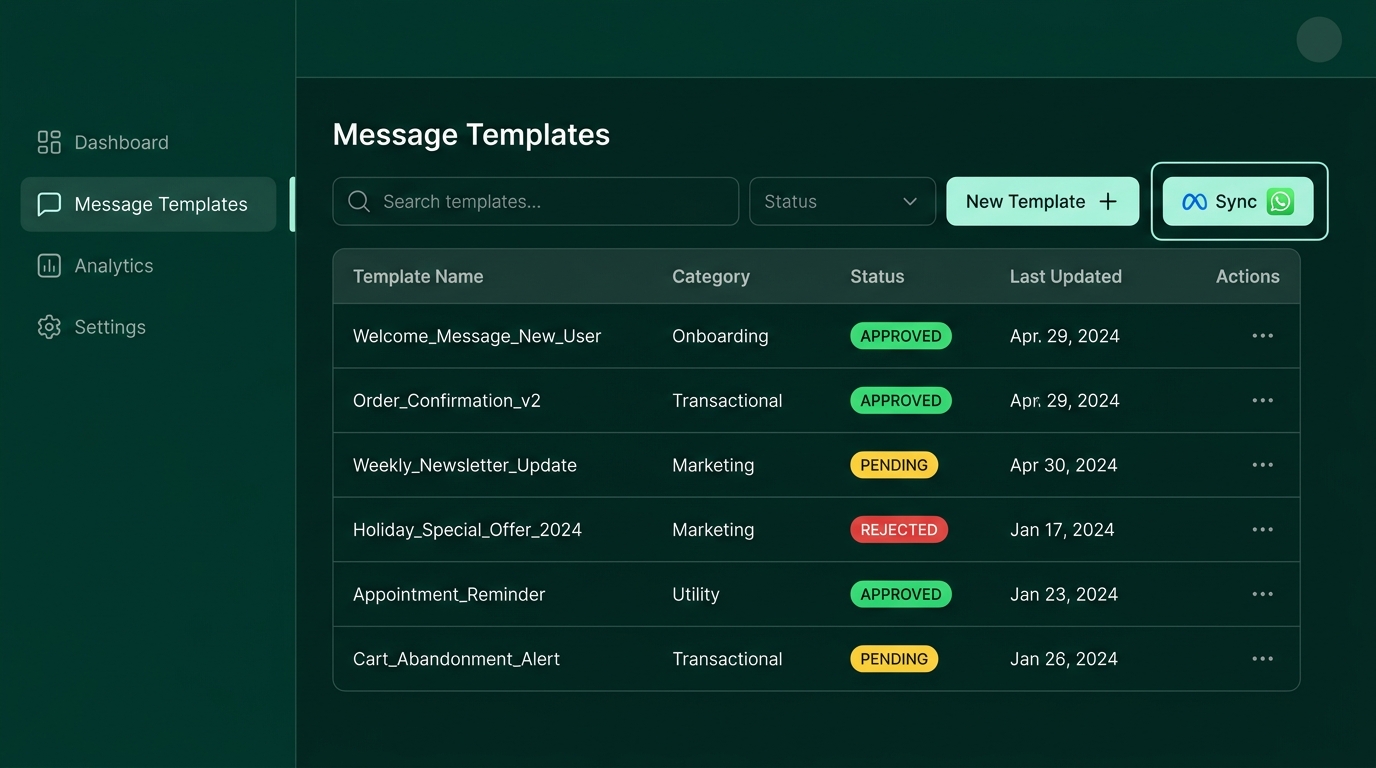Open the Order_Confirmation_v2 template

click(447, 401)
